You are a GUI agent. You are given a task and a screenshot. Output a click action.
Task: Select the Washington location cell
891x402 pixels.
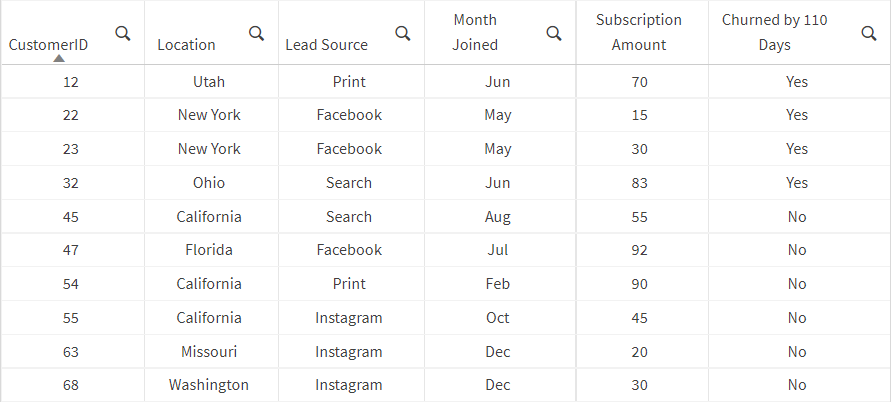[x=209, y=385]
